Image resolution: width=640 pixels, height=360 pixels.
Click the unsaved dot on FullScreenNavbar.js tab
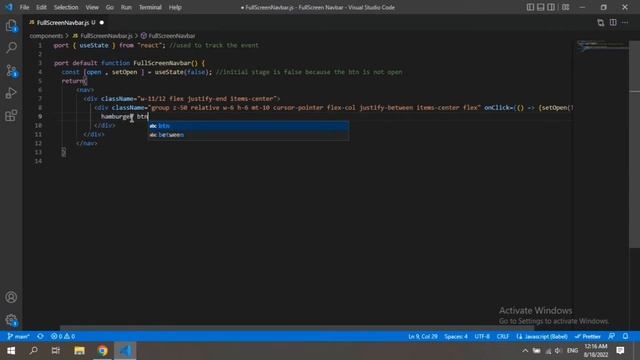click(102, 23)
